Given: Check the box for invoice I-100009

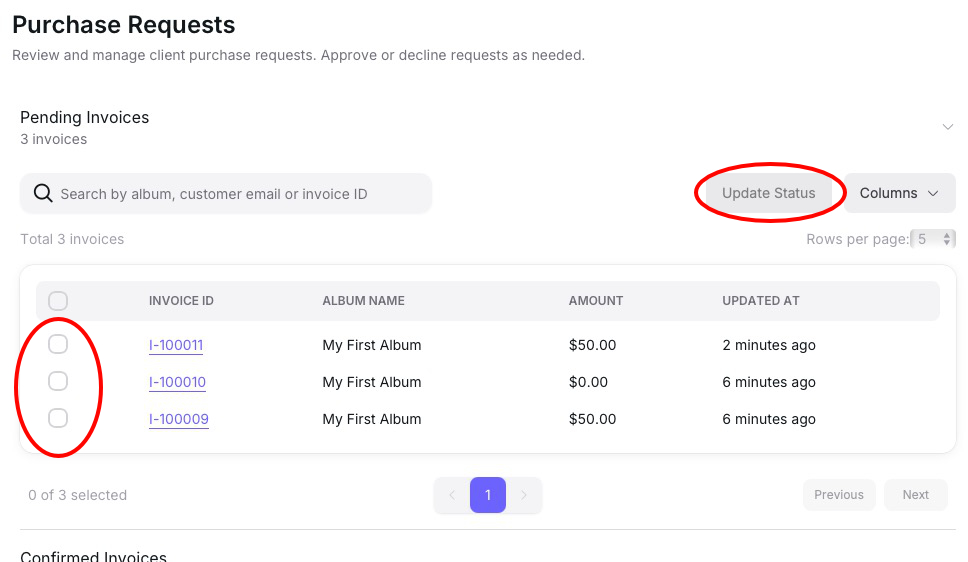Looking at the screenshot, I should point(58,419).
